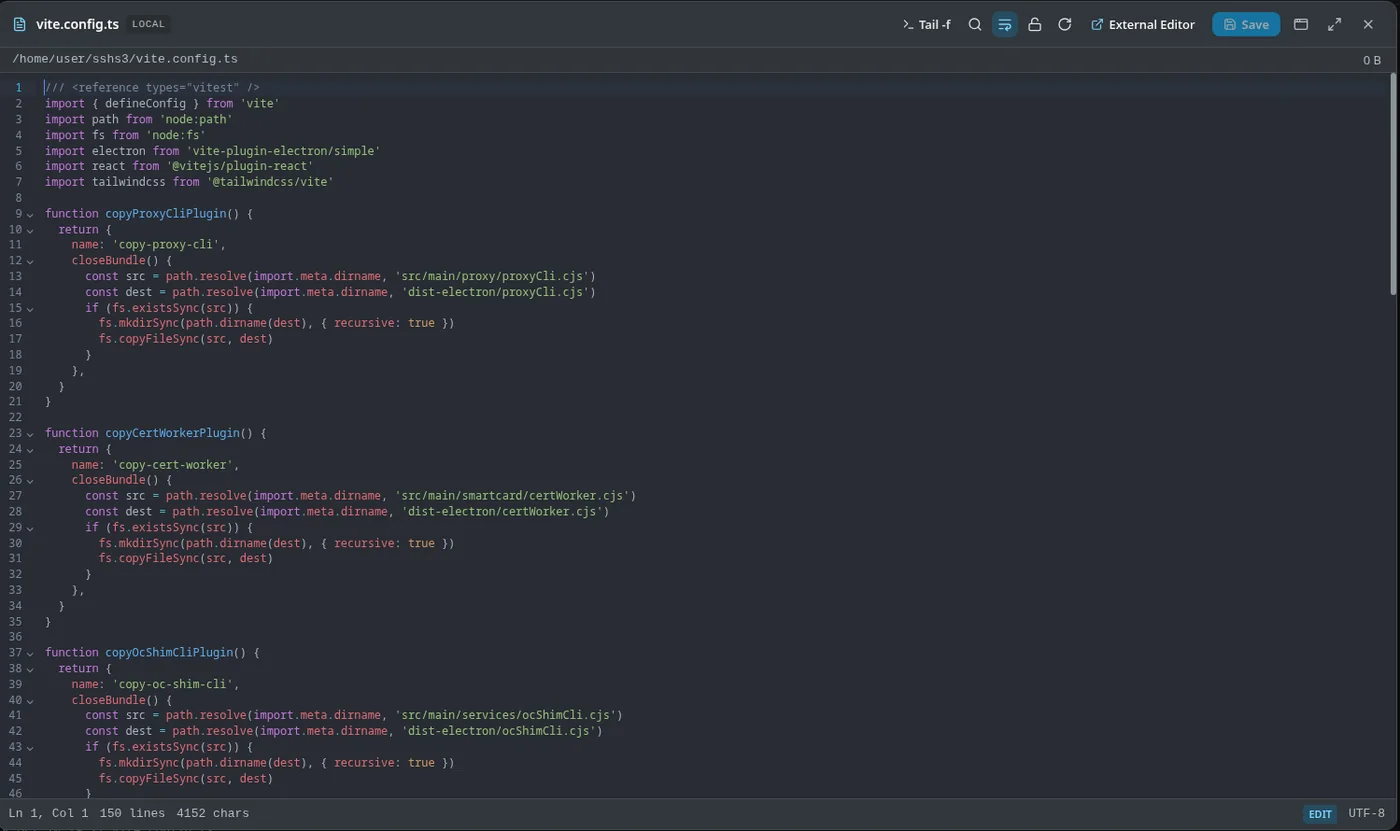Toggle the read-only lock icon
Screen dimensions: 1400x831
click(x=1034, y=24)
